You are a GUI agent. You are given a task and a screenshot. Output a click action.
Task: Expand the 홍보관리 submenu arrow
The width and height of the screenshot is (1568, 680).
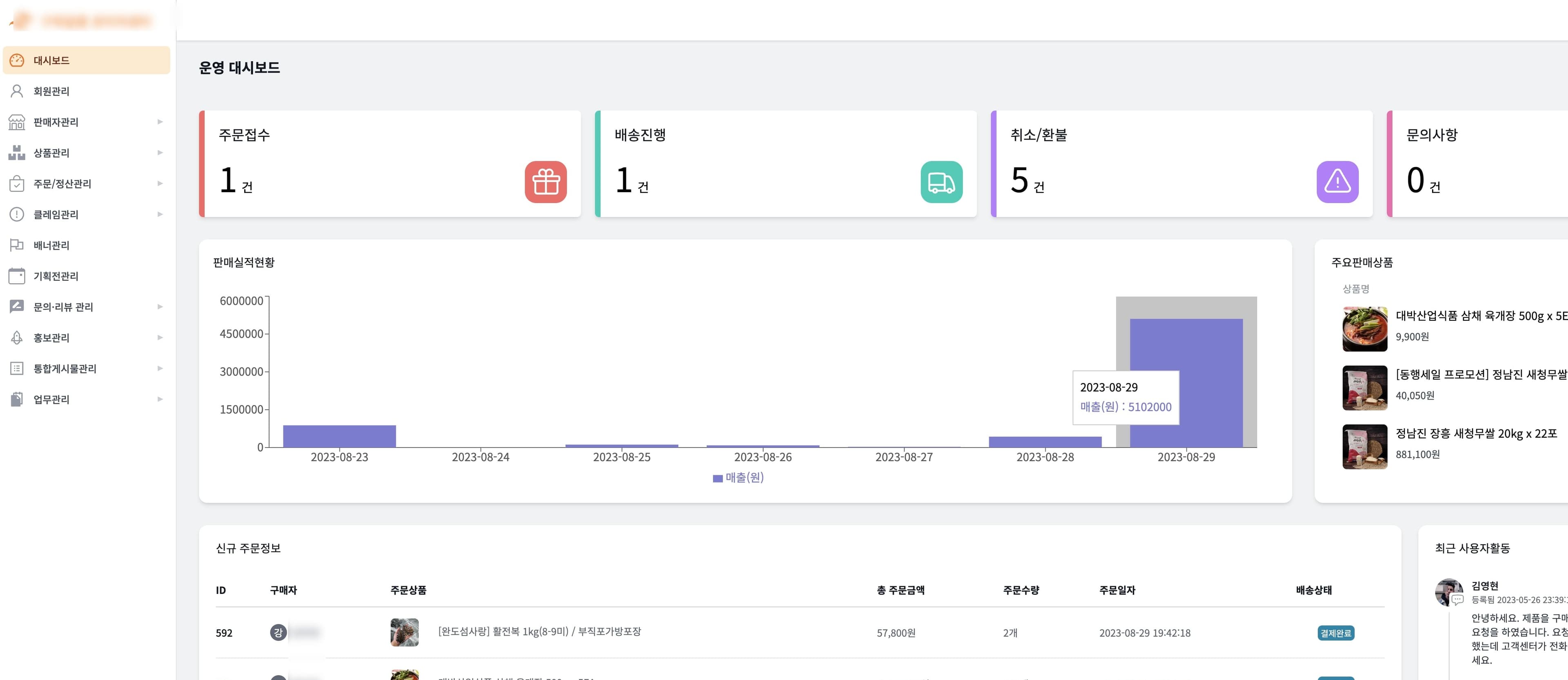point(160,338)
